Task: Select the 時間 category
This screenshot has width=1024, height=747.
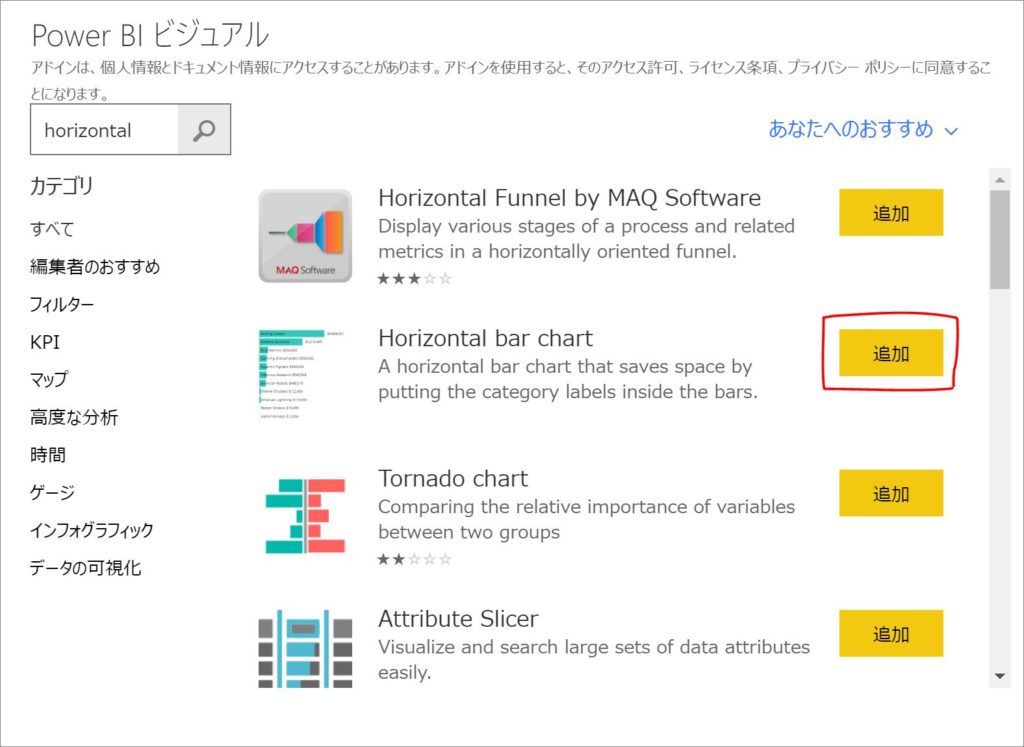Action: (x=48, y=455)
